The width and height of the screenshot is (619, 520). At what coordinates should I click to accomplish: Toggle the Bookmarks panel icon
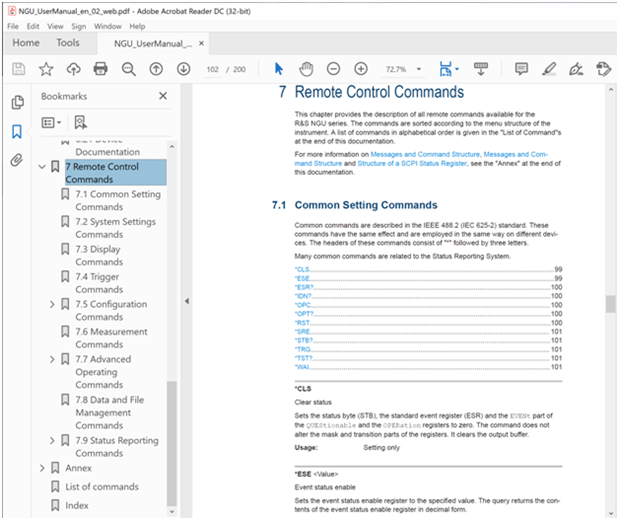click(x=17, y=132)
